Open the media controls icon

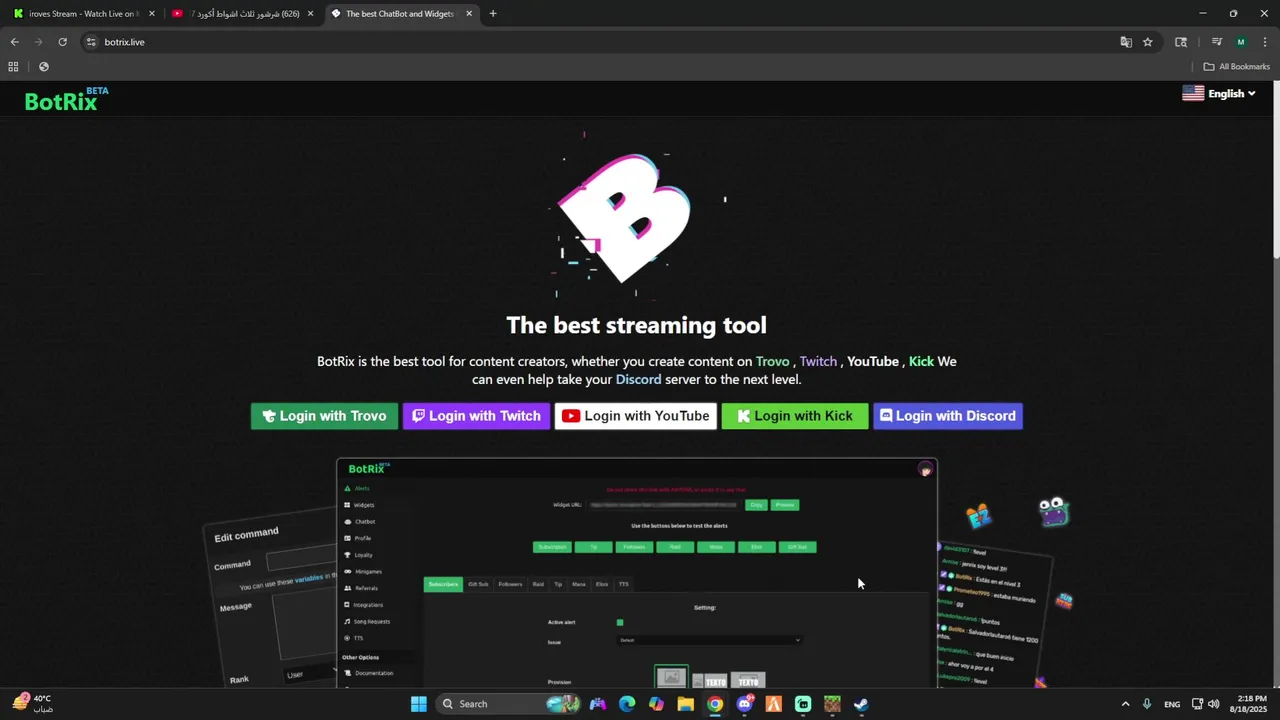pyautogui.click(x=1217, y=42)
